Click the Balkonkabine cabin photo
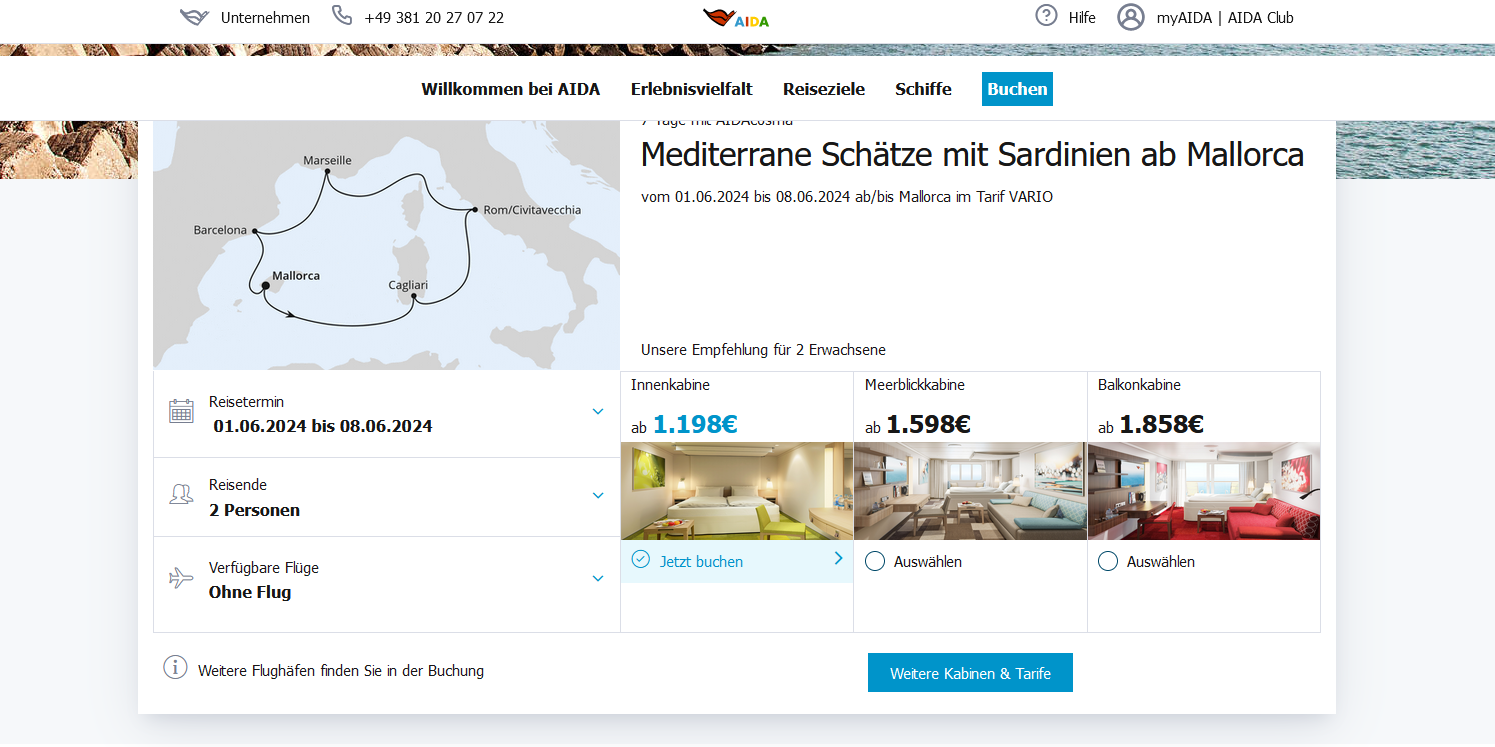This screenshot has height=747, width=1495. pos(1204,491)
